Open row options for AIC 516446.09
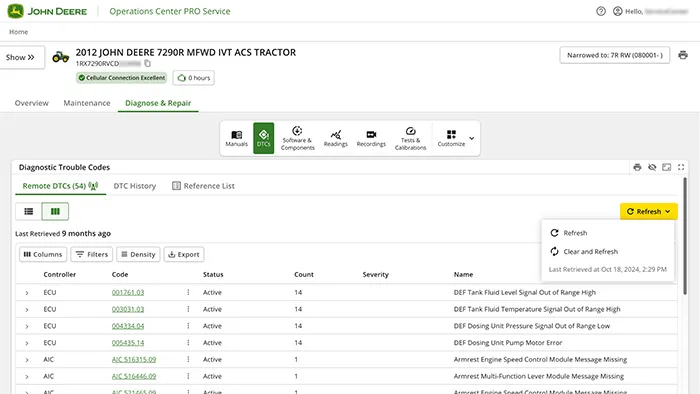This screenshot has height=394, width=700. (188, 376)
